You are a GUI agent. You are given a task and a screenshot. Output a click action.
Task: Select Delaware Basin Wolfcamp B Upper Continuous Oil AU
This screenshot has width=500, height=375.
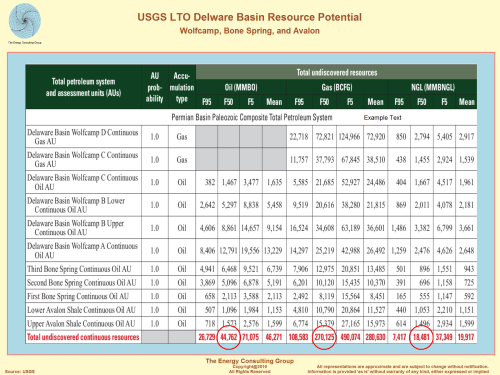coord(251,228)
